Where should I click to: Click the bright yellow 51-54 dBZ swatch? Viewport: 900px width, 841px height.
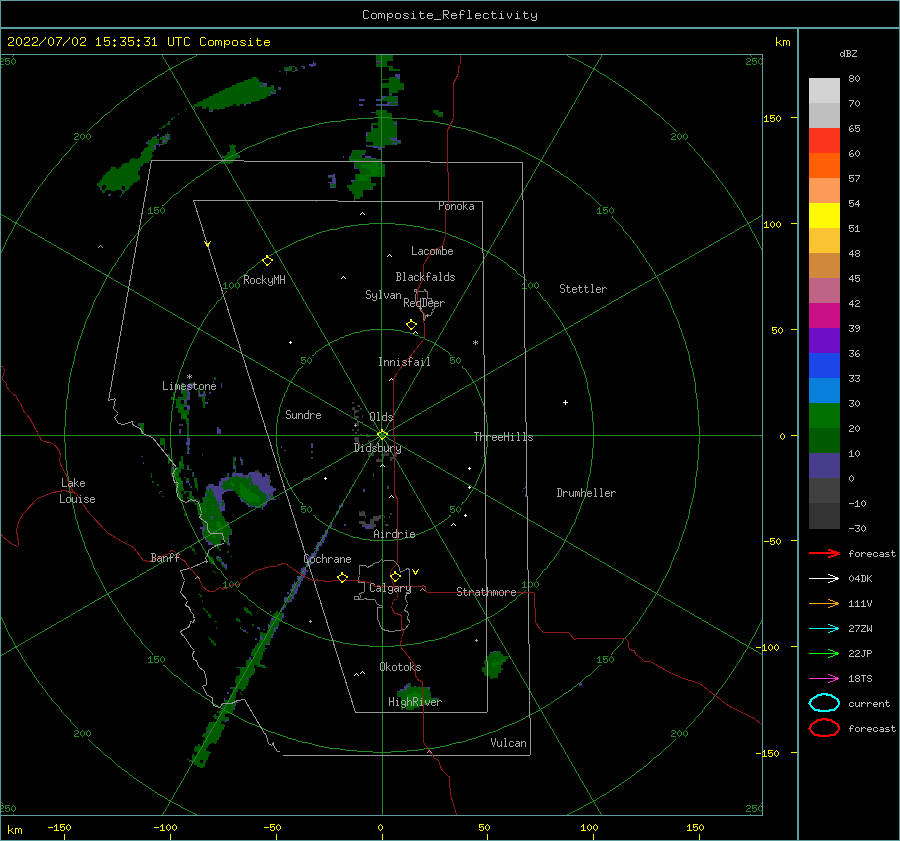(x=824, y=215)
